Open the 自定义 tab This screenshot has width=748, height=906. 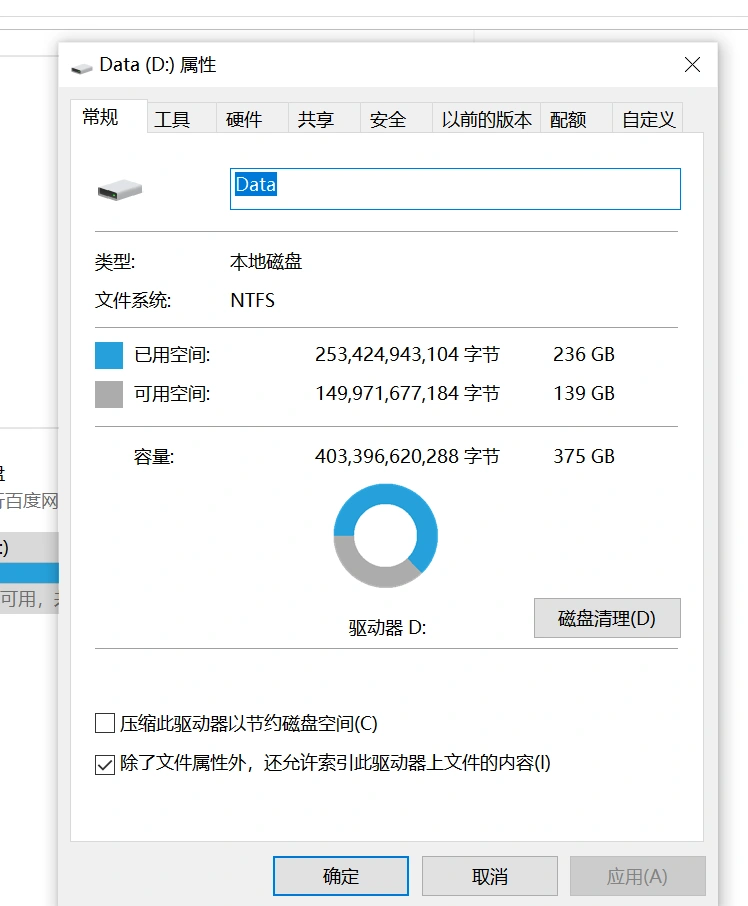pyautogui.click(x=649, y=119)
